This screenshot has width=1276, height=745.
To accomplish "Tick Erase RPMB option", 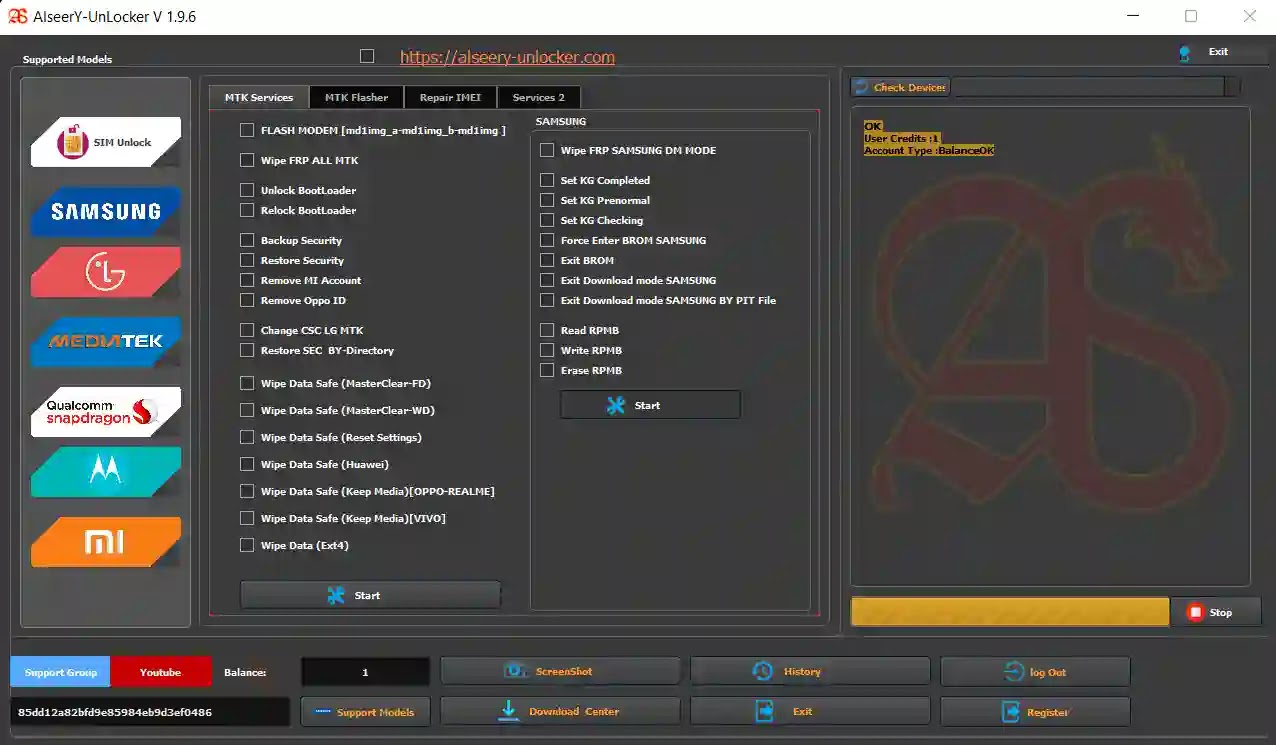I will click(547, 370).
